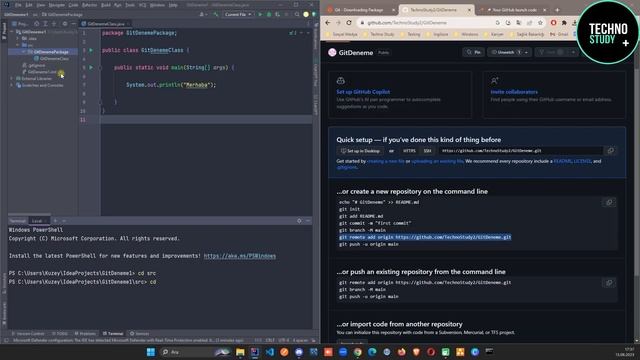Open the Current File run configuration dropdown
This screenshot has width=640, height=360.
pyautogui.click(x=238, y=14)
